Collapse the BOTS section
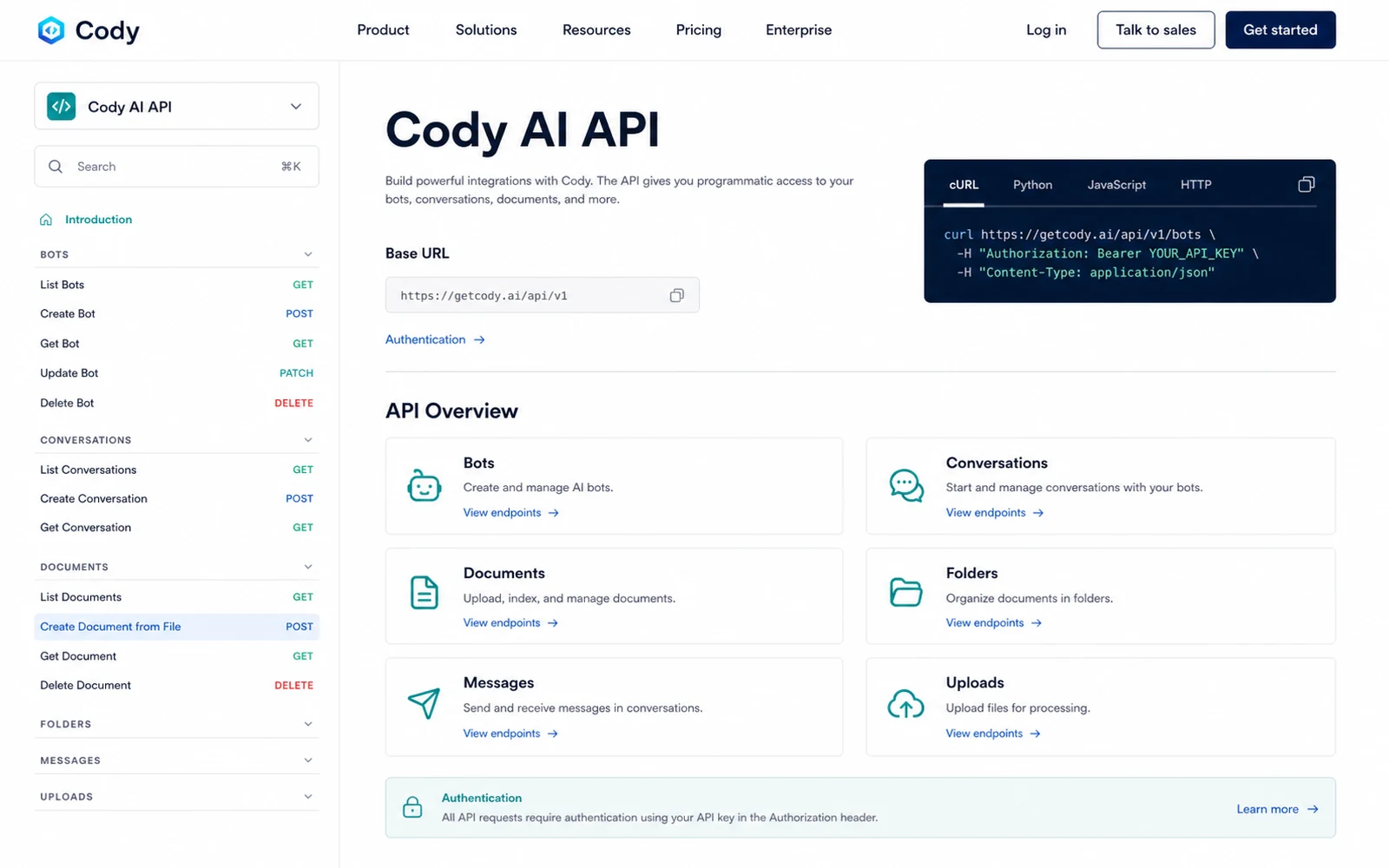 tap(308, 254)
